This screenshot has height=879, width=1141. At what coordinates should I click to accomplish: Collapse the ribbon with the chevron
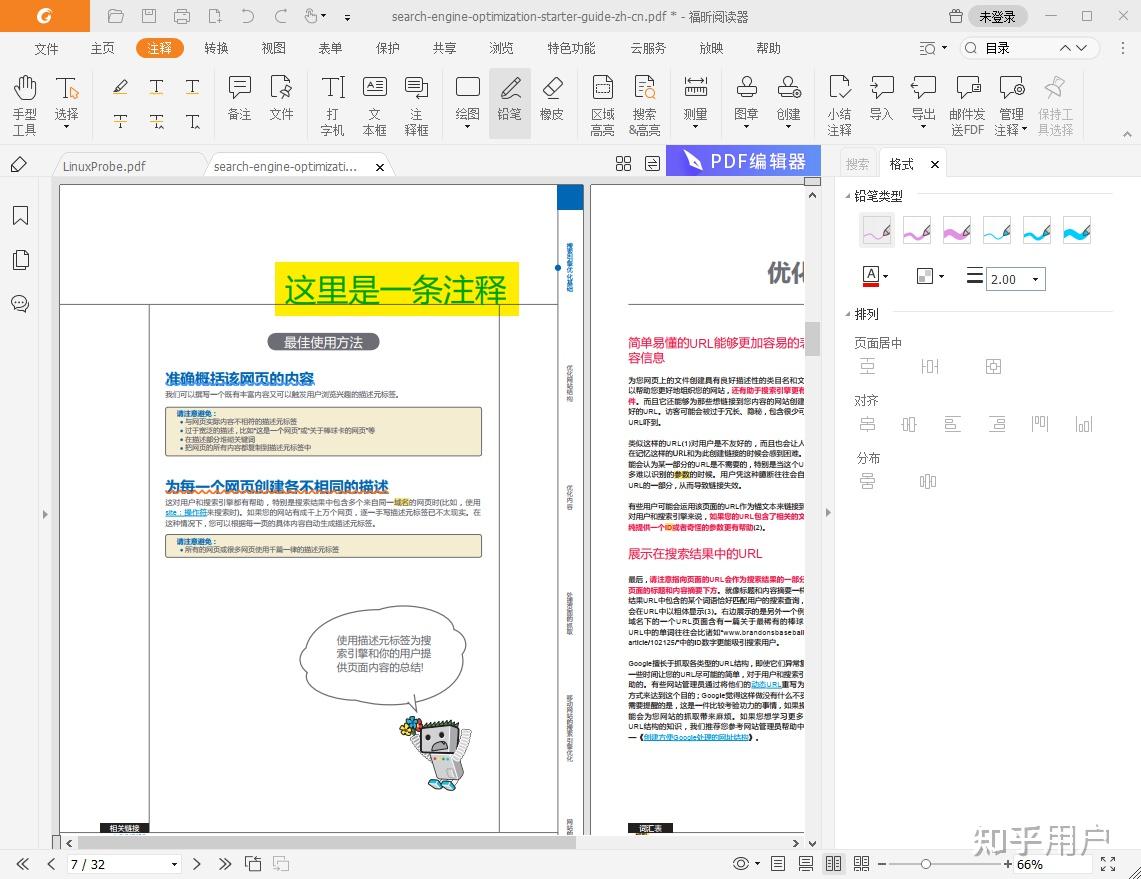pyautogui.click(x=1127, y=134)
